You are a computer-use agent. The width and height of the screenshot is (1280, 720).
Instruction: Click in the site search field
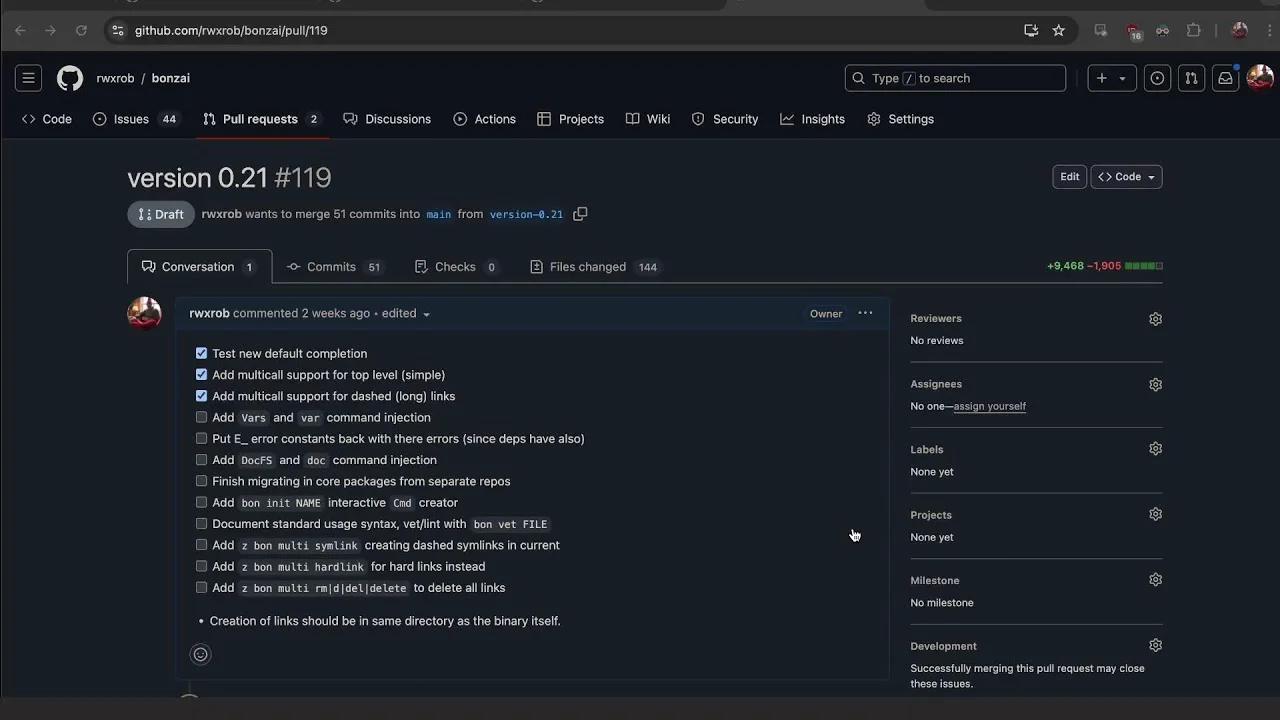tap(955, 78)
